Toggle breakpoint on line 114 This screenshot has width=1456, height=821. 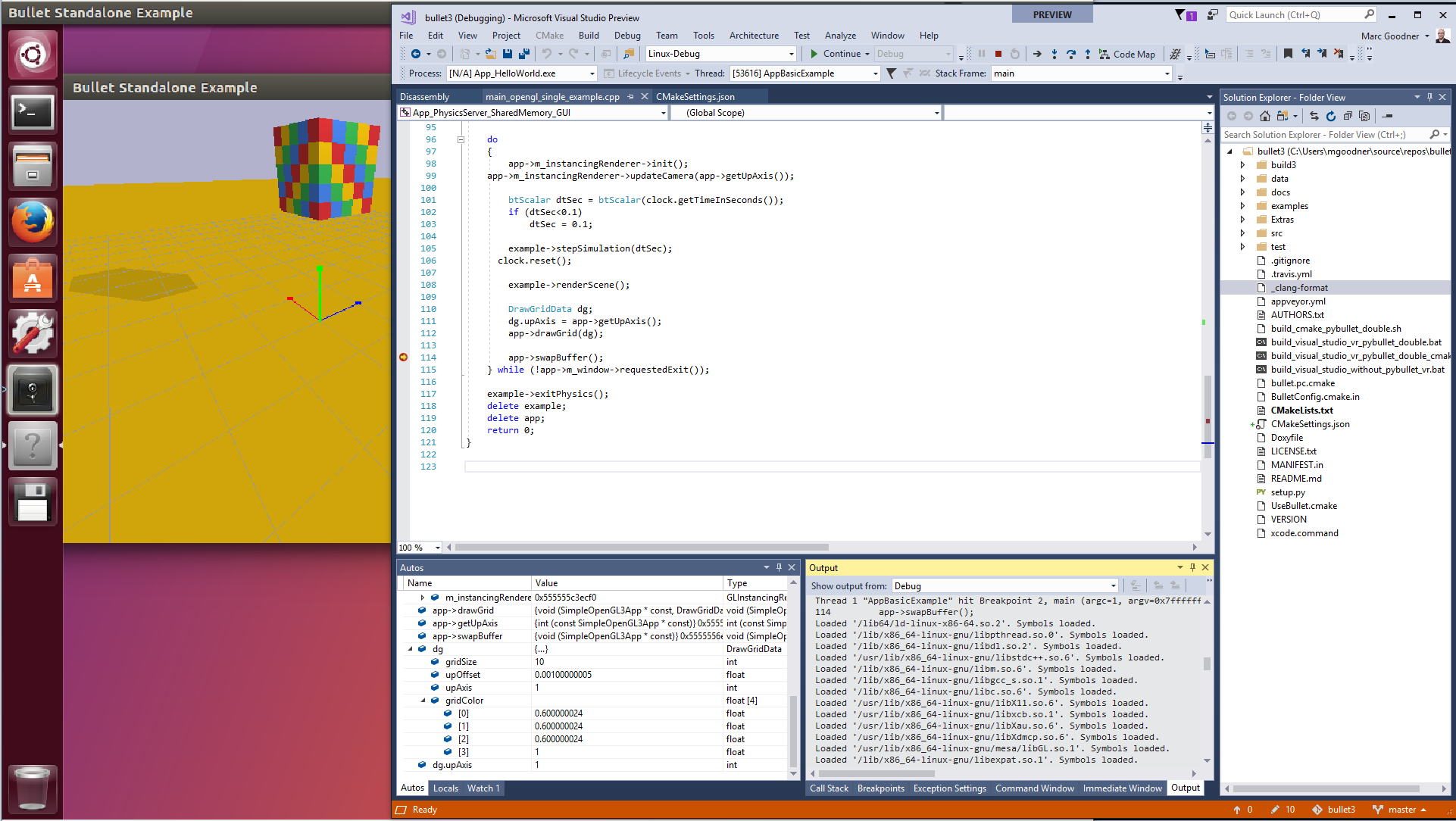click(402, 357)
